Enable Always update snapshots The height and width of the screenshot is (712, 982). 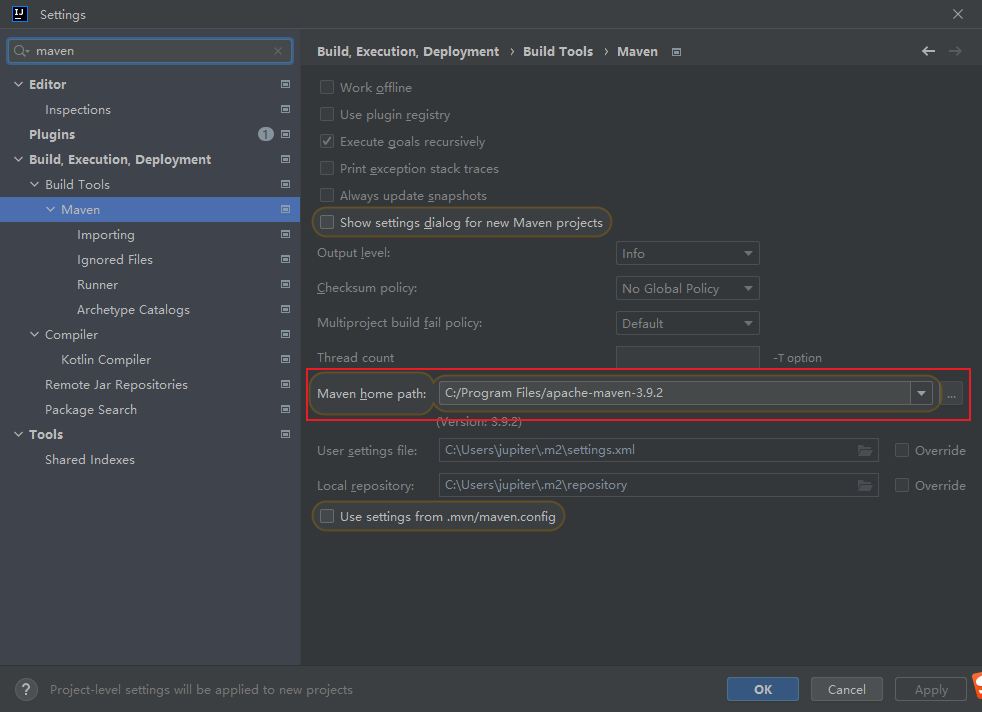pyautogui.click(x=327, y=195)
